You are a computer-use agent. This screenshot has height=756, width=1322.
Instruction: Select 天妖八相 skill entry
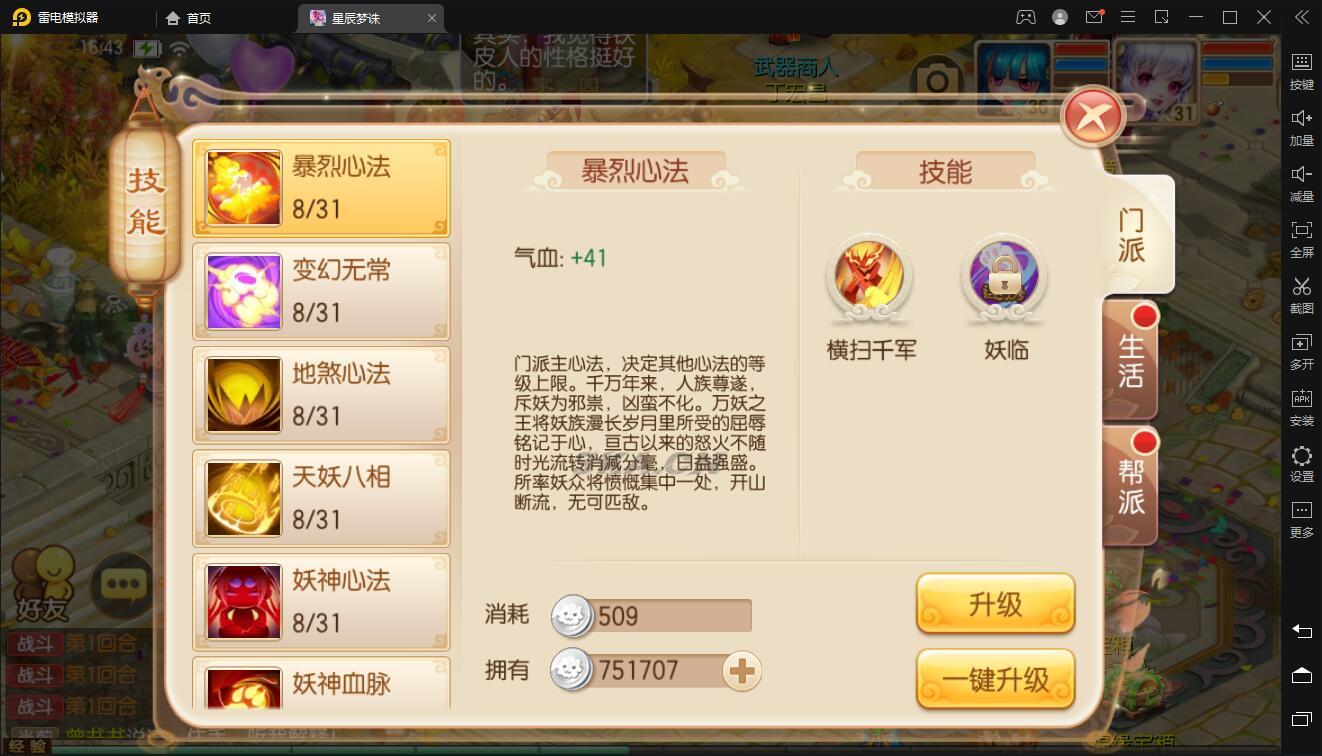321,498
